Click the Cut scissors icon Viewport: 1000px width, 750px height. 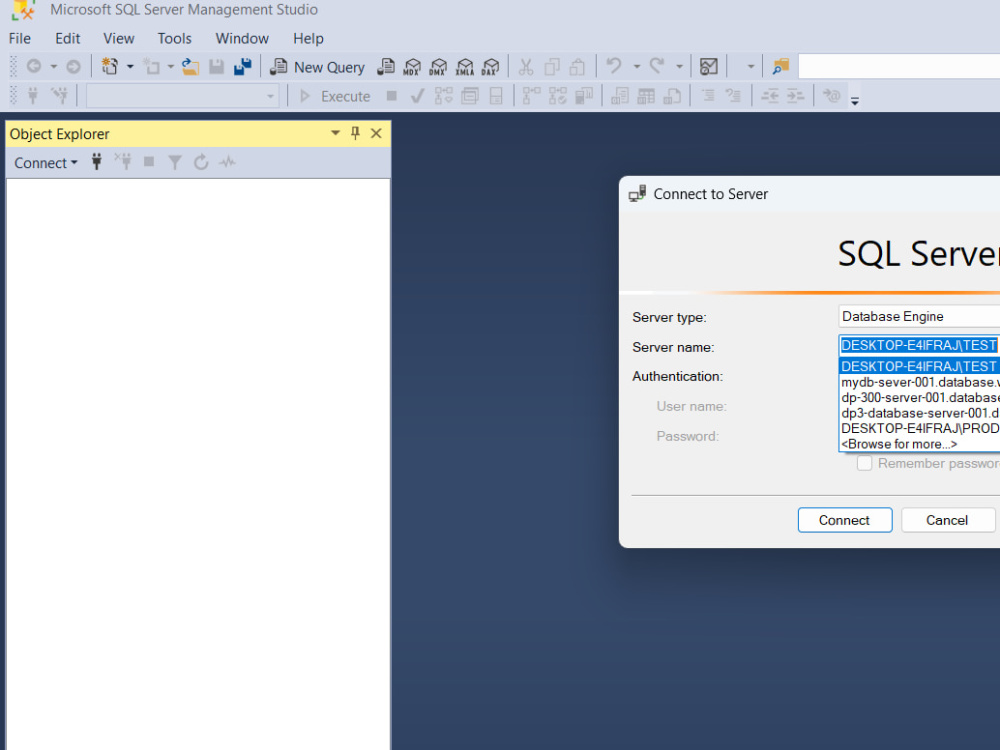[x=526, y=67]
